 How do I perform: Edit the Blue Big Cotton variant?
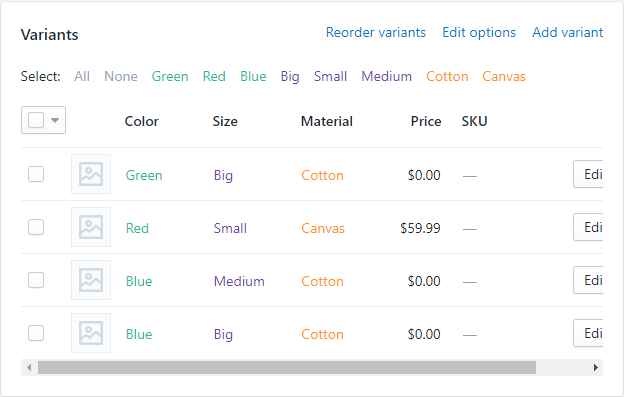coord(588,333)
